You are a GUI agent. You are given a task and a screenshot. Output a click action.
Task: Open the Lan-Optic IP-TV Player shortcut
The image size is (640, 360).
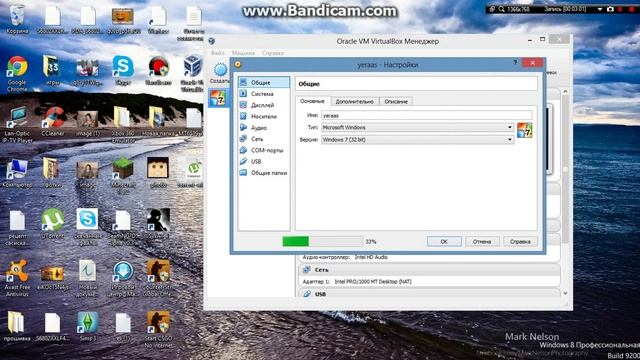[x=17, y=125]
